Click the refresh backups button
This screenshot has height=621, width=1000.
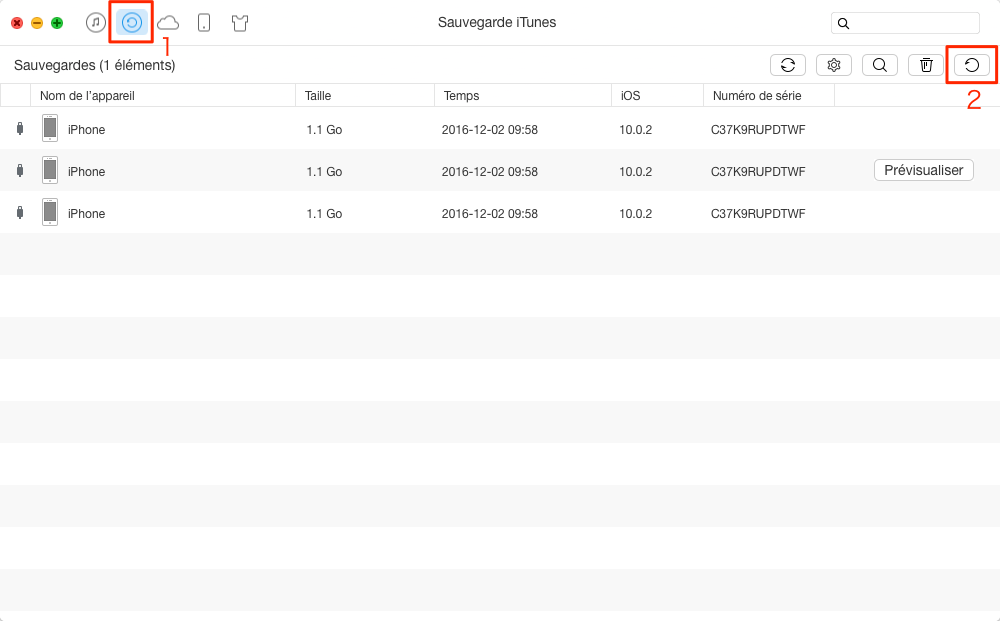click(x=788, y=65)
